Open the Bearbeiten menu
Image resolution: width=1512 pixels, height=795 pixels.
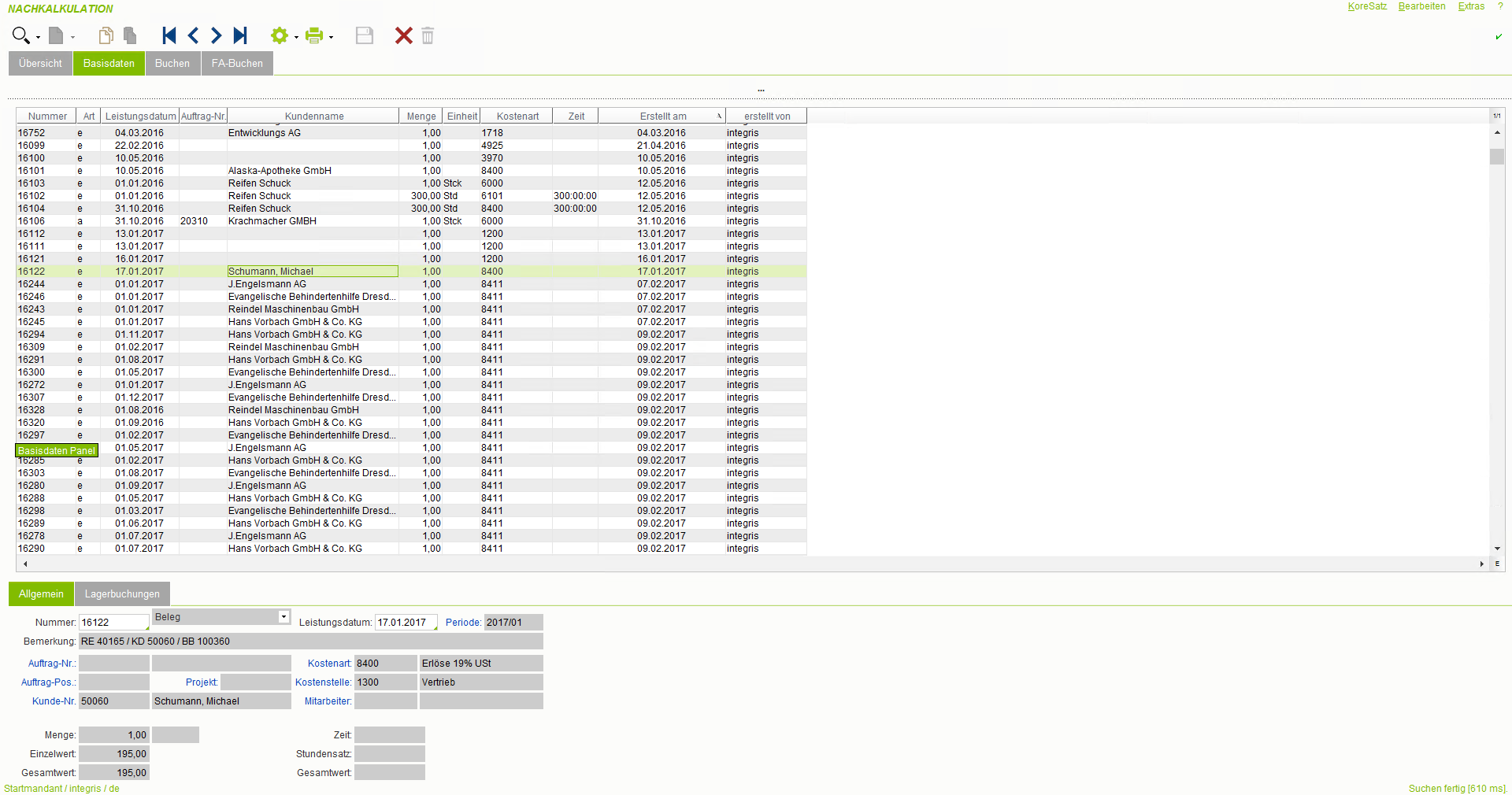1421,6
